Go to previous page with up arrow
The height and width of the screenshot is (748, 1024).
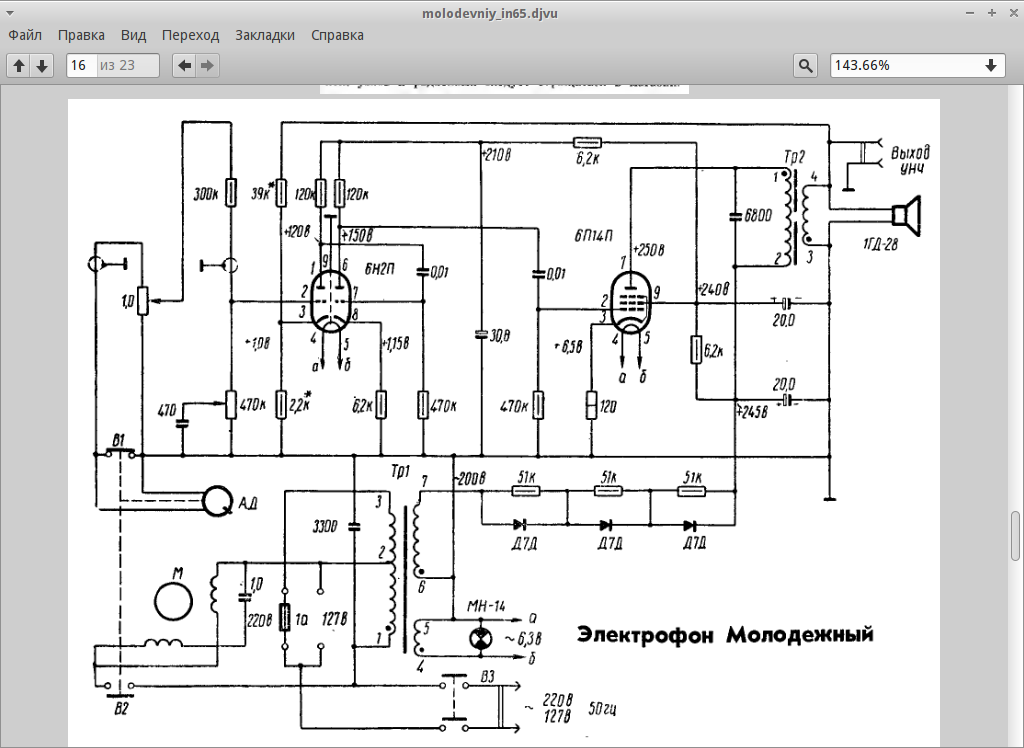click(x=19, y=65)
